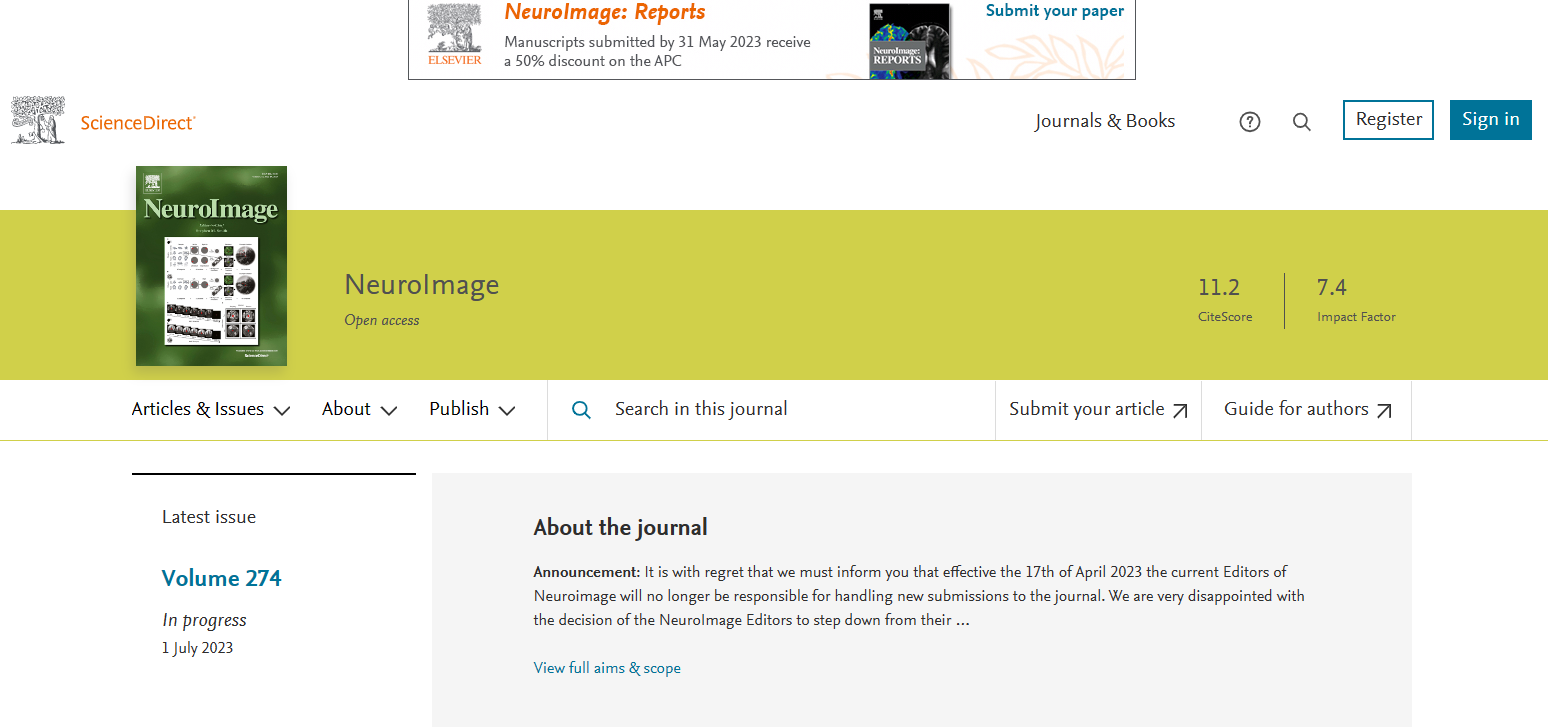Viewport: 1548px width, 727px height.
Task: Click the Announcement bold text
Action: 586,572
